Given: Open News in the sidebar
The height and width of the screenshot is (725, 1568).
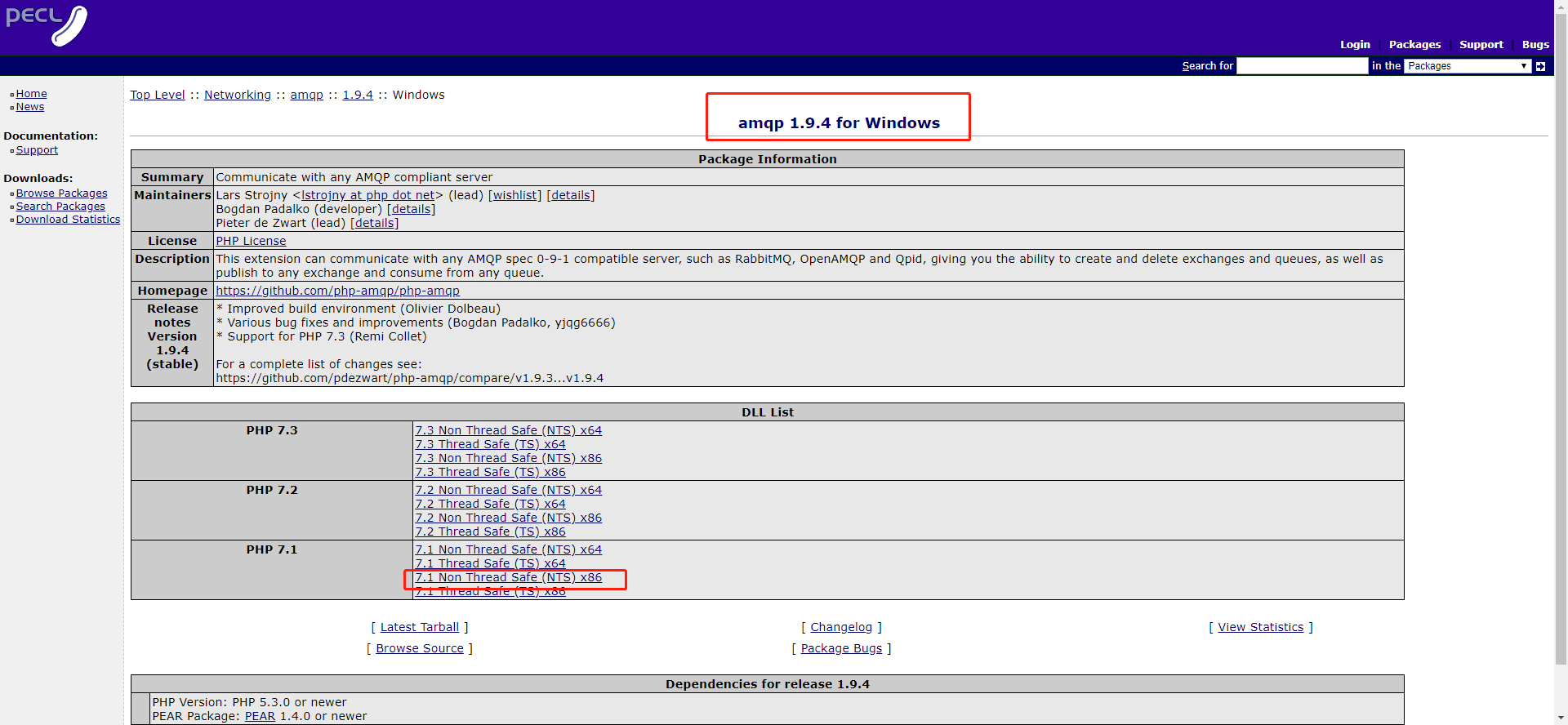Looking at the screenshot, I should (x=30, y=107).
